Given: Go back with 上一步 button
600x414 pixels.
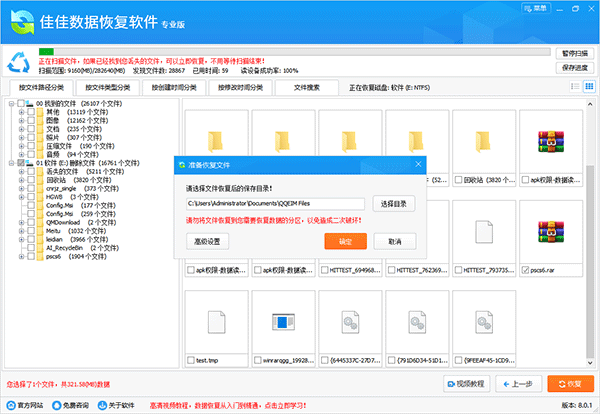Looking at the screenshot, I should tap(519, 384).
